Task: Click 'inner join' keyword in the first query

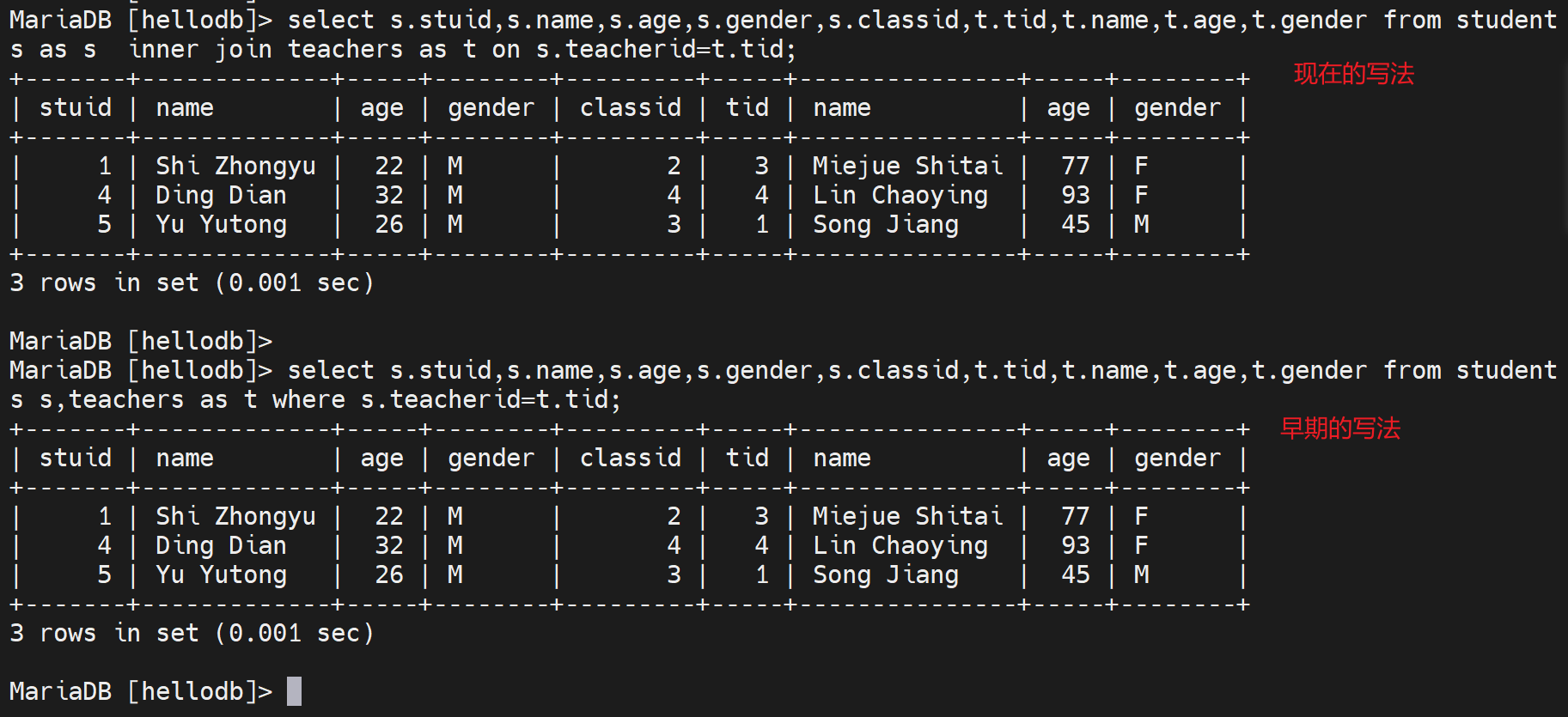Action: [200, 50]
